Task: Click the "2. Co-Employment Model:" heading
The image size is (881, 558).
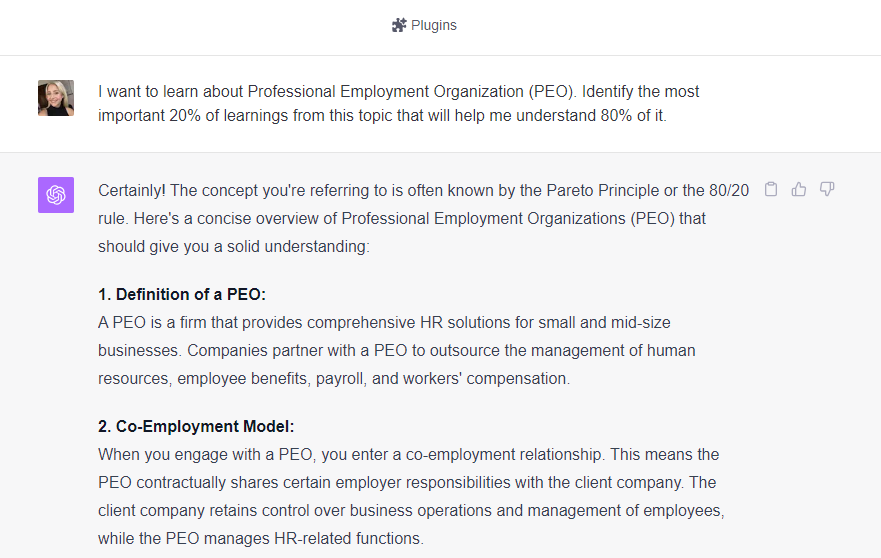Action: pos(196,426)
